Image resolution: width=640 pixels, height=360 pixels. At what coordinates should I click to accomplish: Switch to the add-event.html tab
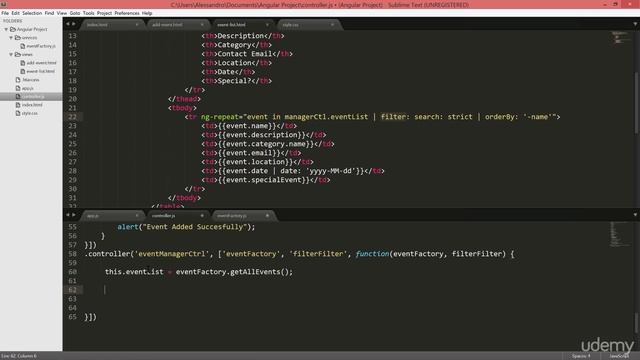pos(167,25)
